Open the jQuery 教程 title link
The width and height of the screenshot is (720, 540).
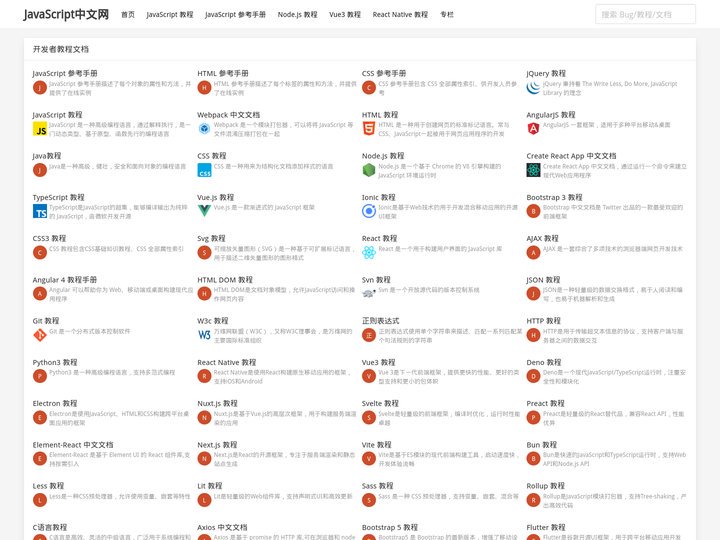[x=546, y=73]
